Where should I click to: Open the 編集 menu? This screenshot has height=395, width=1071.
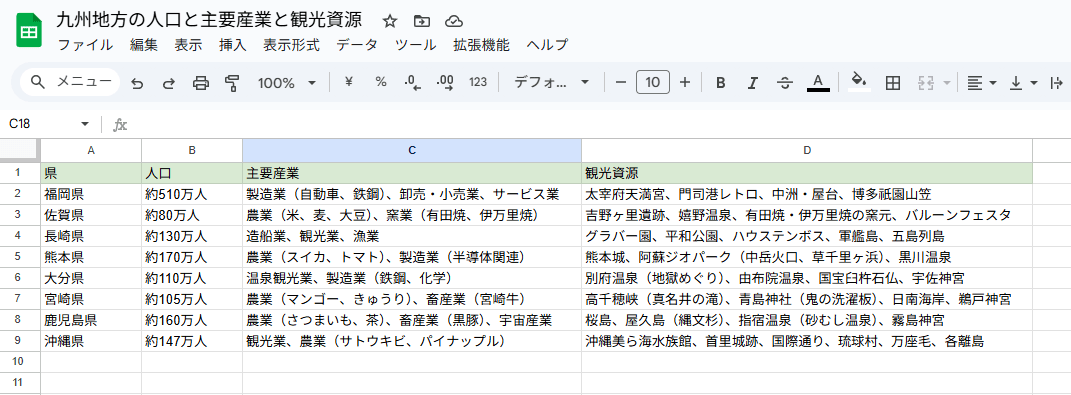point(144,45)
